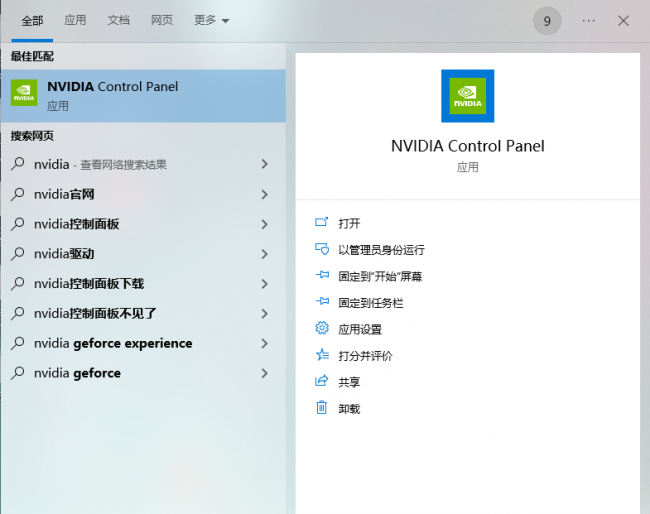
Task: Switch to the 文档 tab
Action: 119,20
